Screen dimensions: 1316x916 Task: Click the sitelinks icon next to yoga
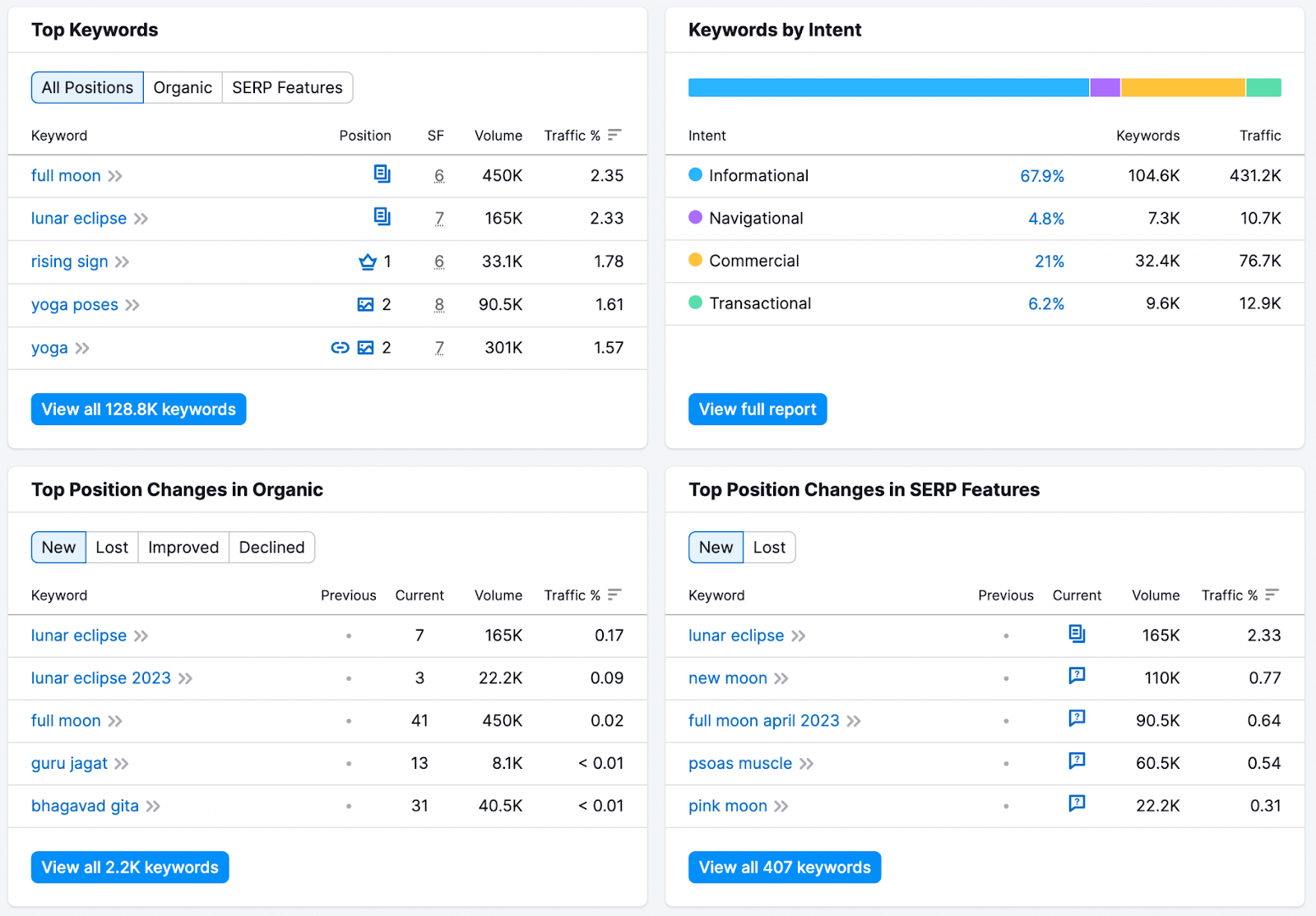tap(340, 347)
